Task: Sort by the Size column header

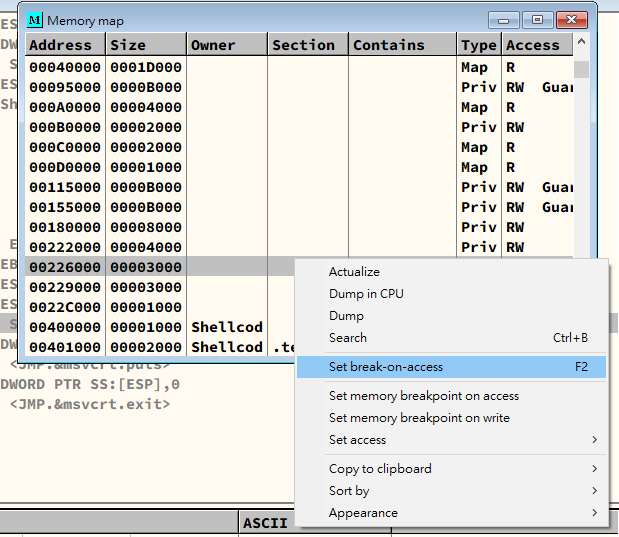Action: tap(127, 45)
